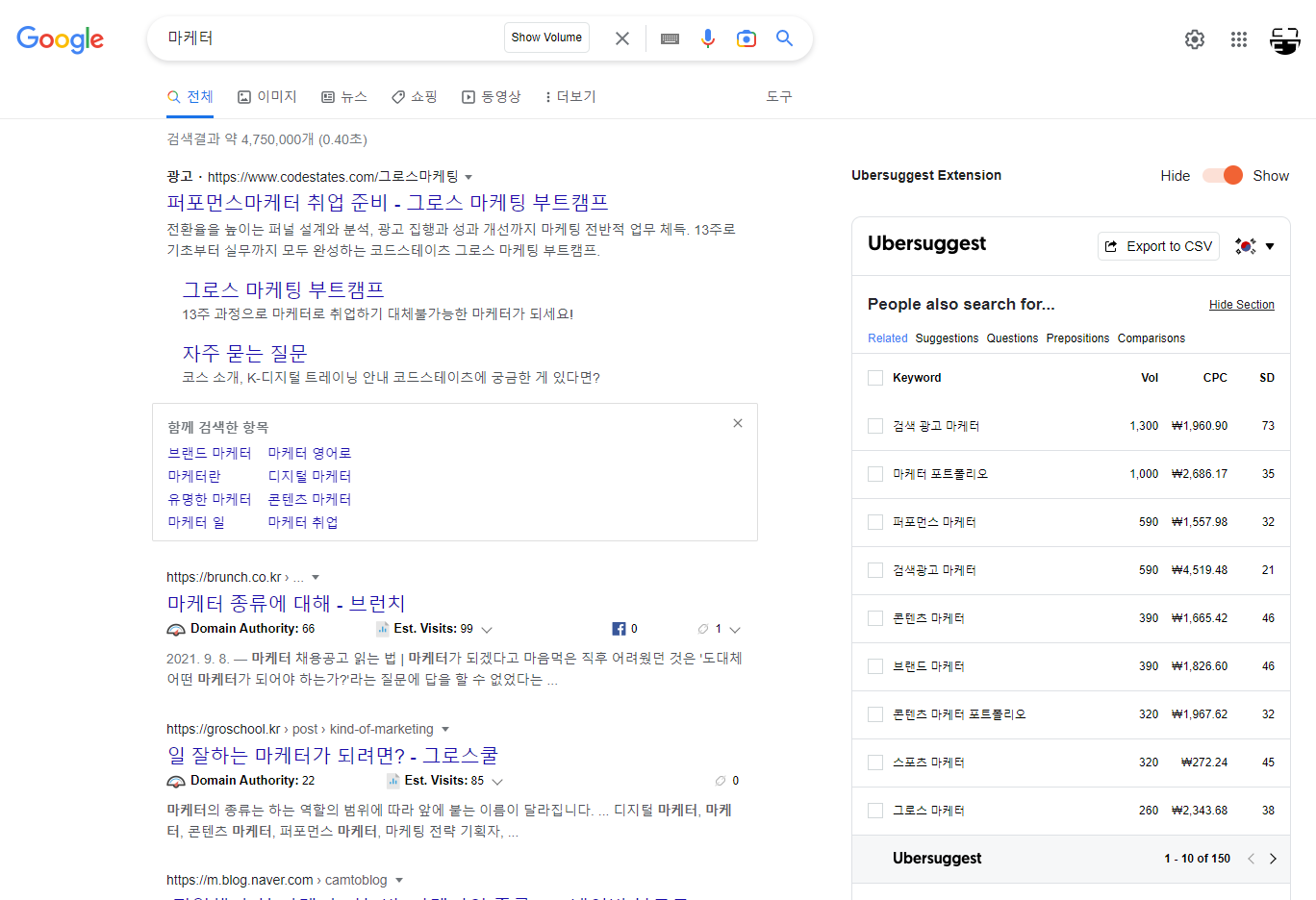Click the 디지털 마케터 related search
This screenshot has height=900, width=1316.
click(x=310, y=476)
